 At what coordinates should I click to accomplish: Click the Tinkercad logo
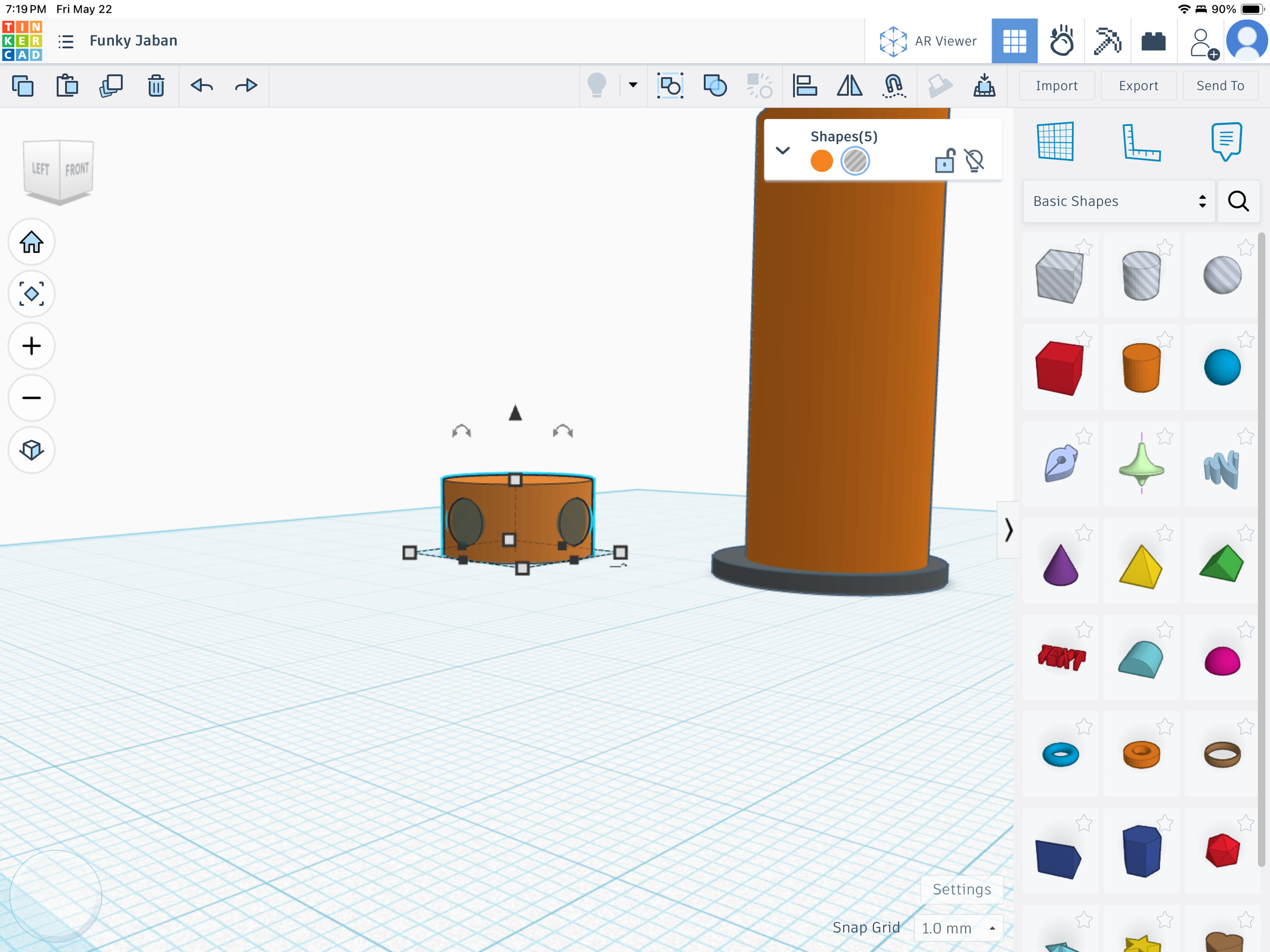pos(22,41)
